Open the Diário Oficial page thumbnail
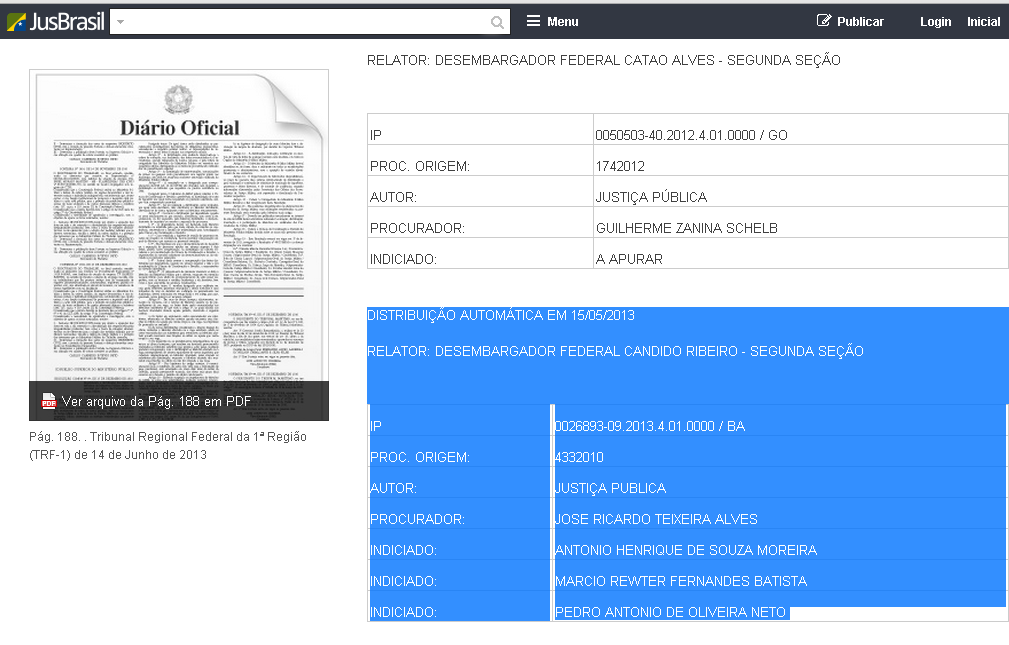Image resolution: width=1009 pixels, height=645 pixels. [x=179, y=230]
